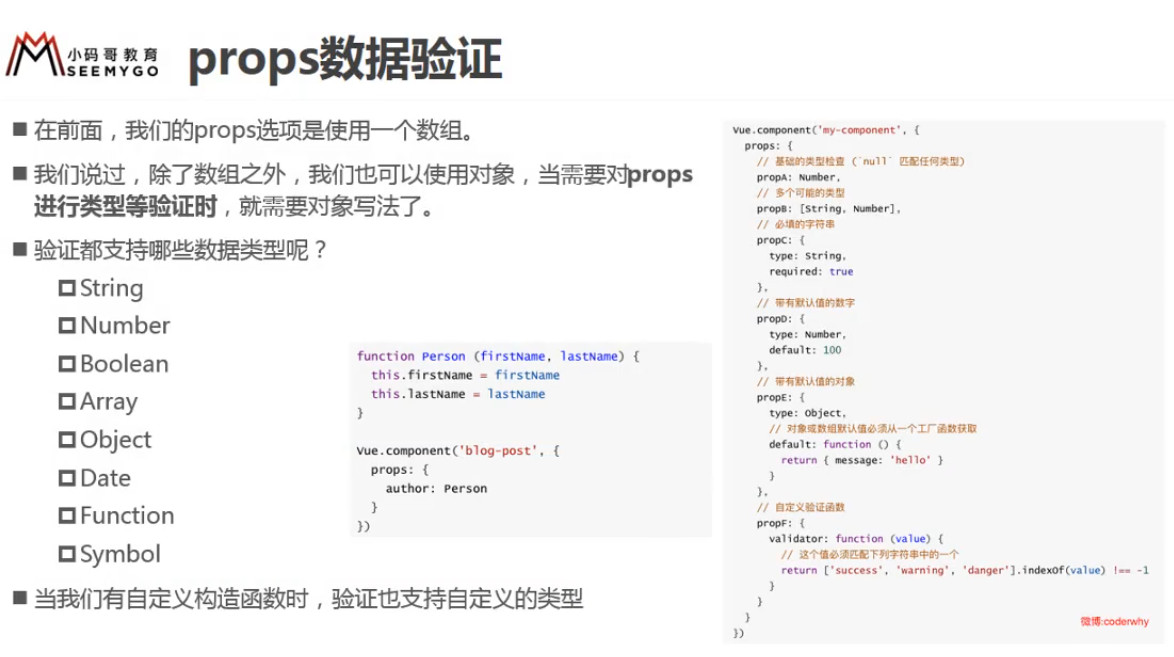This screenshot has width=1174, height=657.
Task: Select the code line 'propA: Number,'
Action: 798,178
